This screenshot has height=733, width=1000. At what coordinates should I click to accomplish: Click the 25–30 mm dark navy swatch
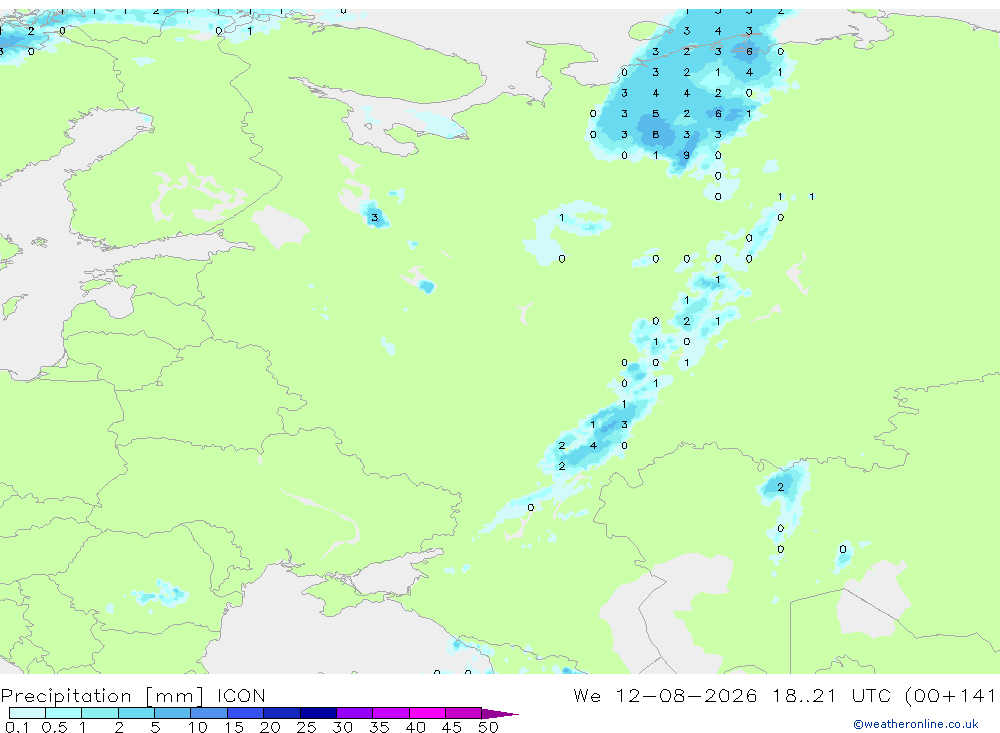(x=318, y=713)
